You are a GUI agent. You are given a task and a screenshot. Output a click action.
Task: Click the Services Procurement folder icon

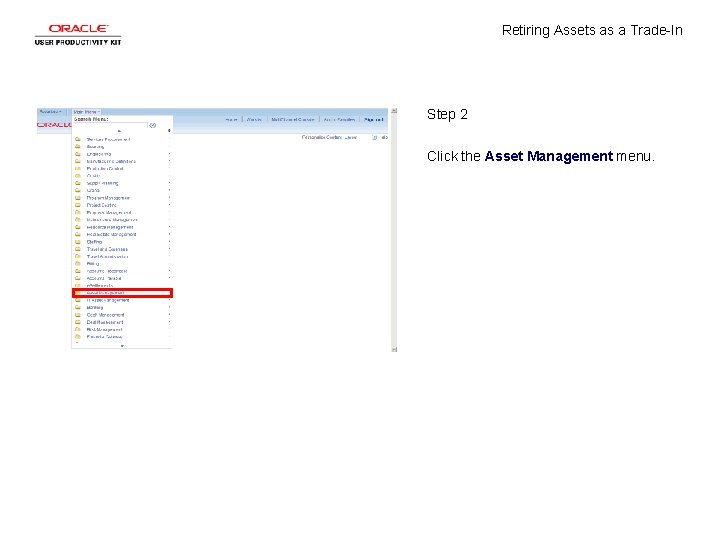coord(78,139)
